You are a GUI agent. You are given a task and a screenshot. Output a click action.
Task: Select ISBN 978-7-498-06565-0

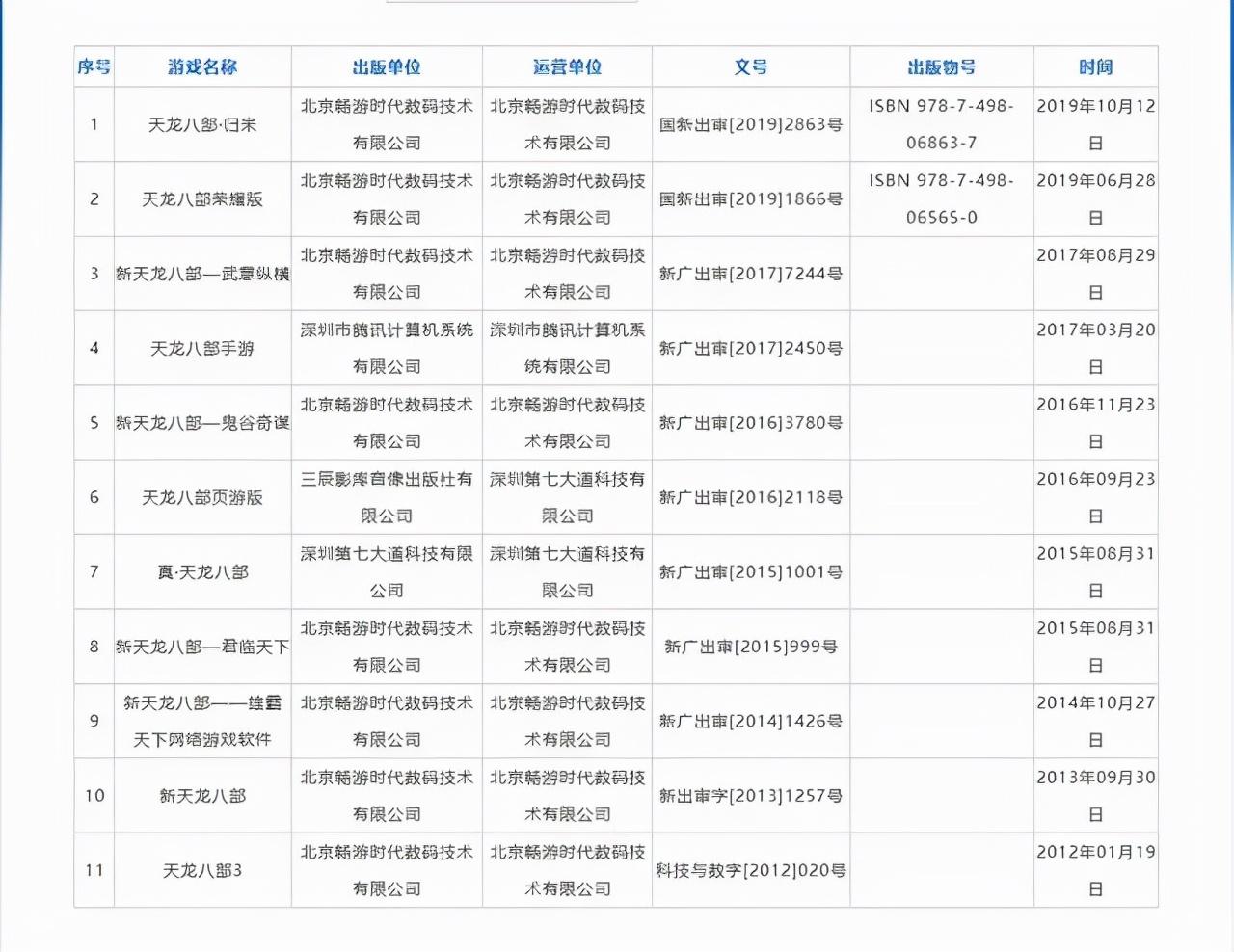[x=942, y=199]
